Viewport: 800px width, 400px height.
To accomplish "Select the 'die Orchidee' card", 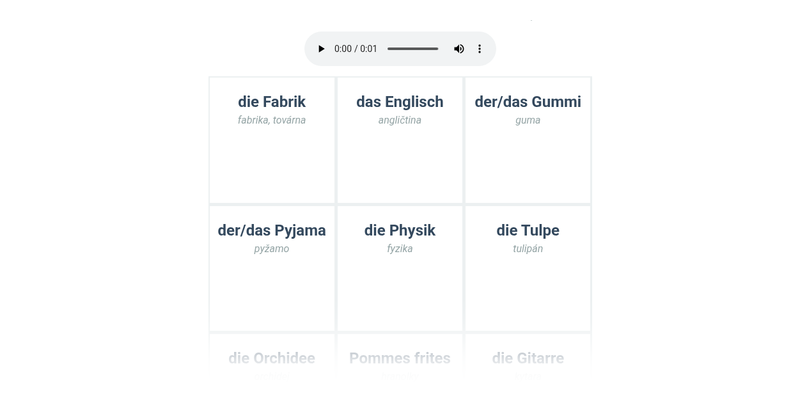I will (x=272, y=358).
